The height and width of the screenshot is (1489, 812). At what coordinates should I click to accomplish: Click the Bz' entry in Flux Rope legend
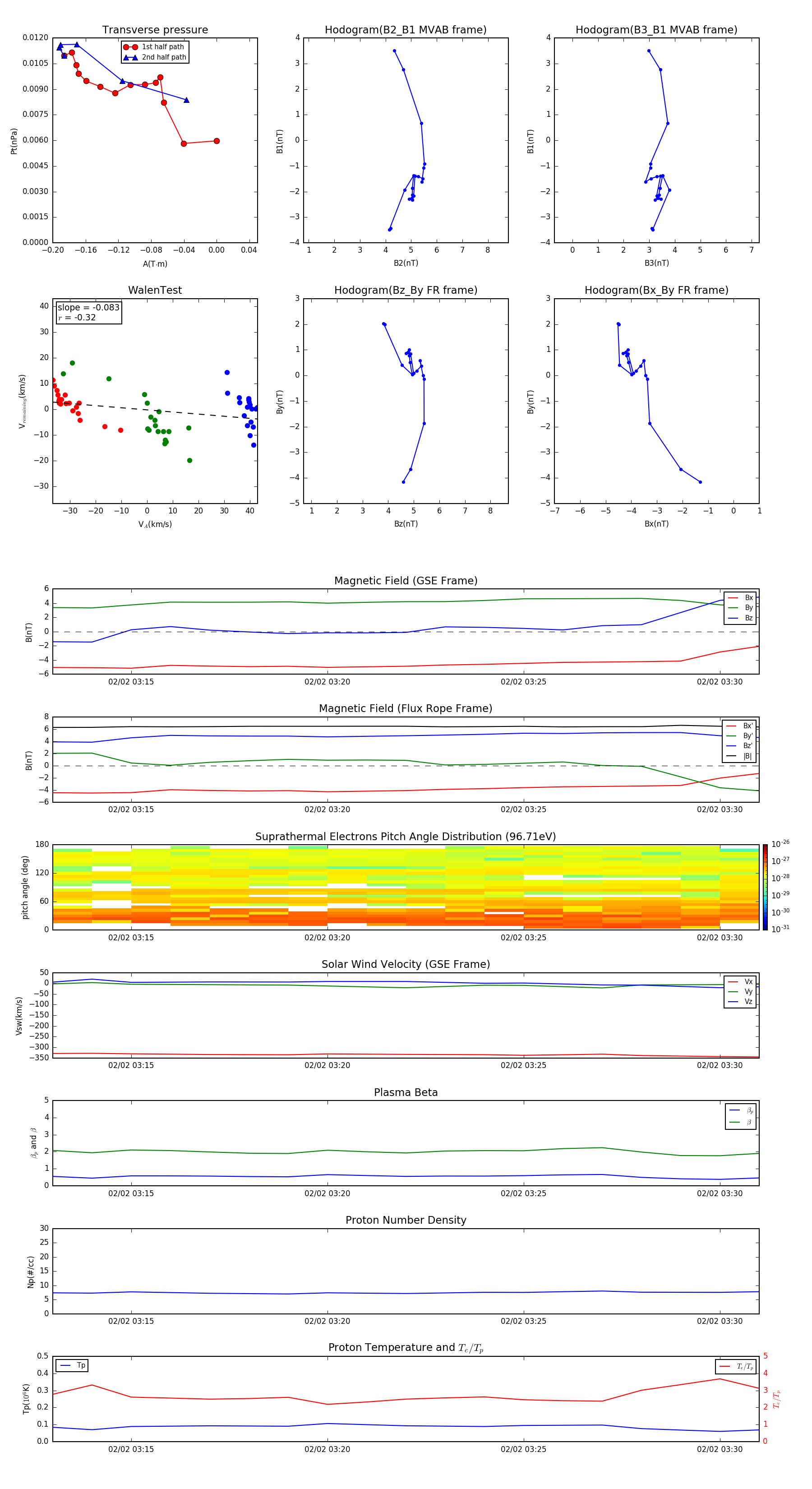pos(740,746)
